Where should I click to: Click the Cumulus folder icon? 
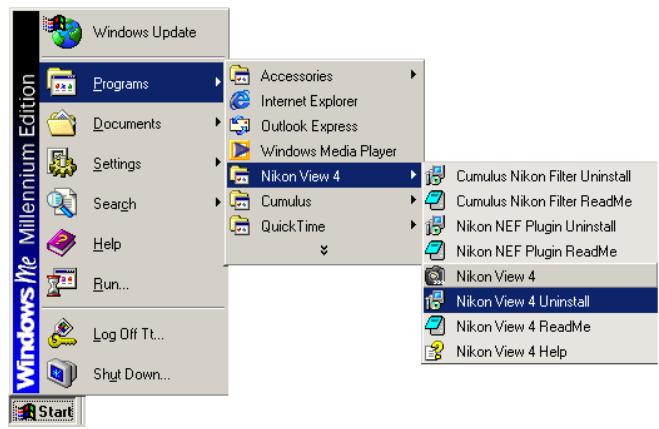pyautogui.click(x=240, y=200)
